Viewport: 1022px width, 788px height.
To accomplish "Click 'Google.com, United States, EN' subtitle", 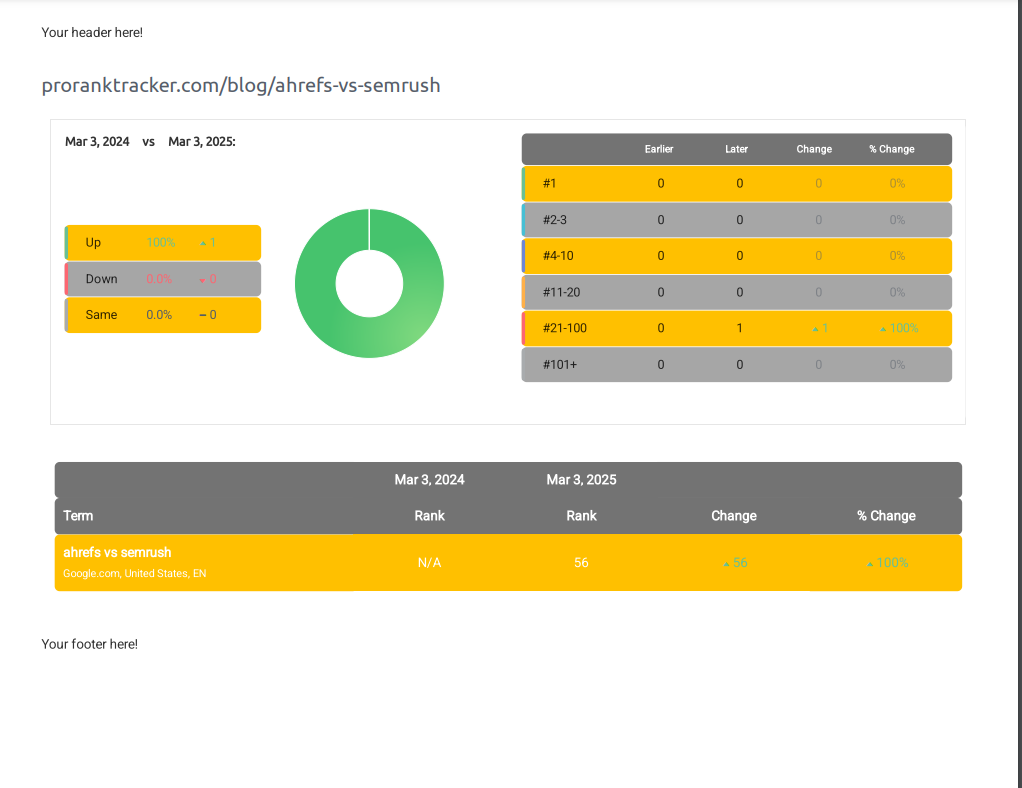I will [x=134, y=574].
